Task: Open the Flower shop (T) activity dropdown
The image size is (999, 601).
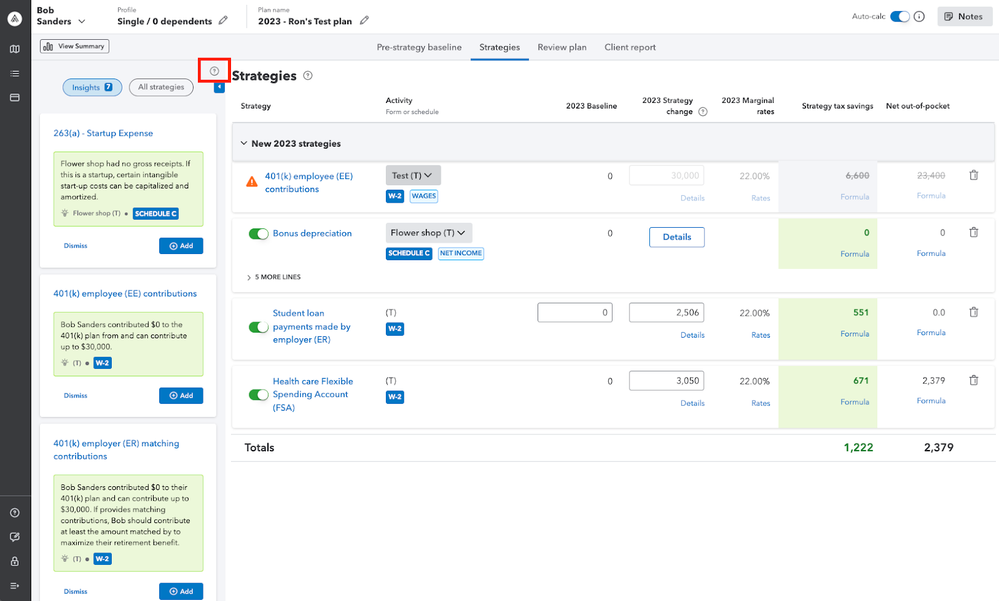Action: pos(429,233)
